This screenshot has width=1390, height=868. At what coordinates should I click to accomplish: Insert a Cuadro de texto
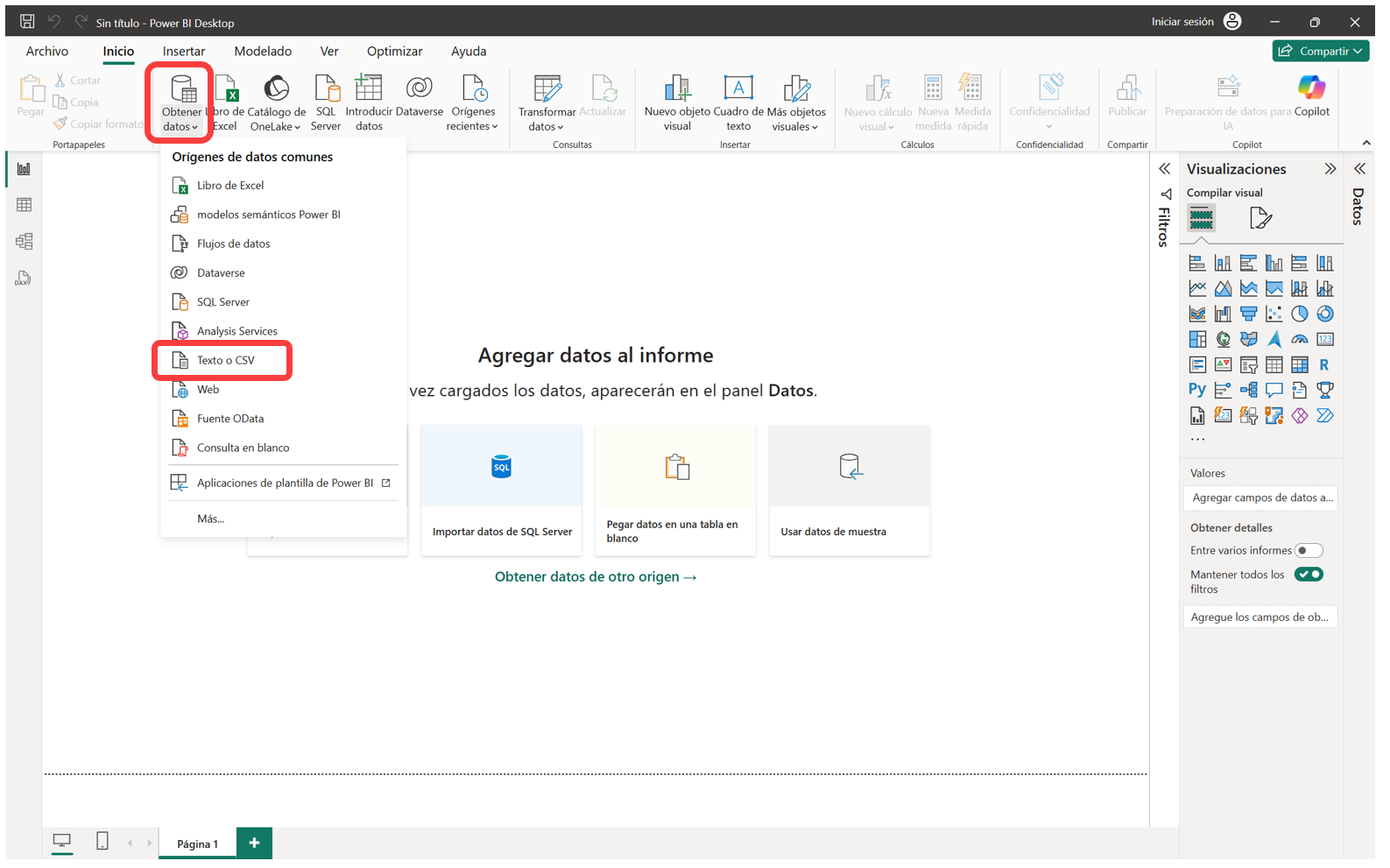(x=738, y=103)
